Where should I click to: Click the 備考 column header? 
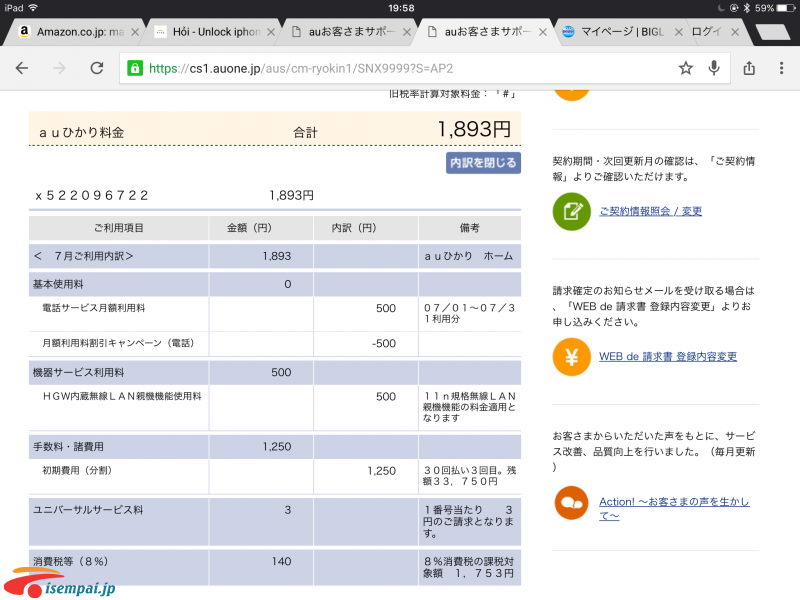tap(469, 228)
